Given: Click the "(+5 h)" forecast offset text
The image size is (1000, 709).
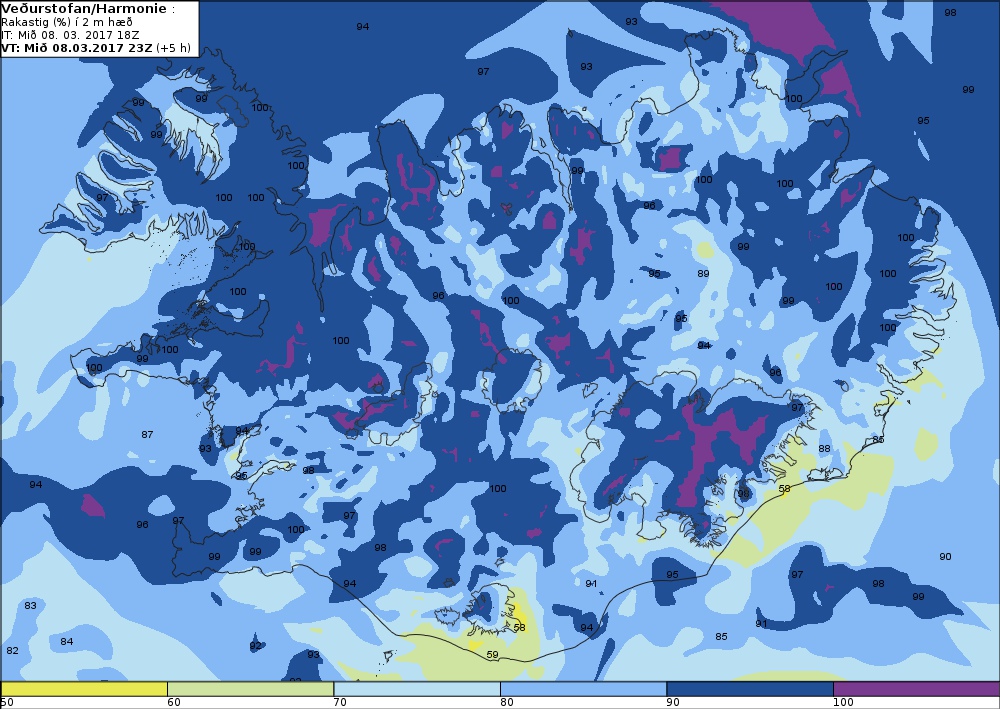Looking at the screenshot, I should tap(173, 48).
